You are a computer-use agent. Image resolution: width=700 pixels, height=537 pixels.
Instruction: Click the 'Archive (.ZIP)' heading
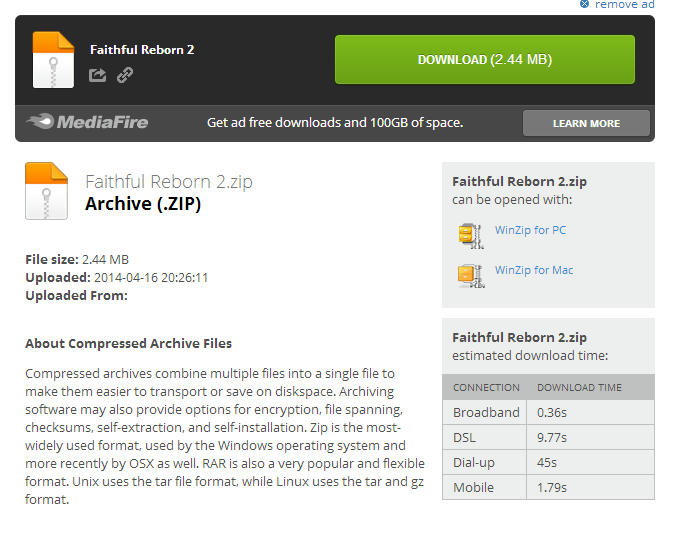(x=143, y=204)
